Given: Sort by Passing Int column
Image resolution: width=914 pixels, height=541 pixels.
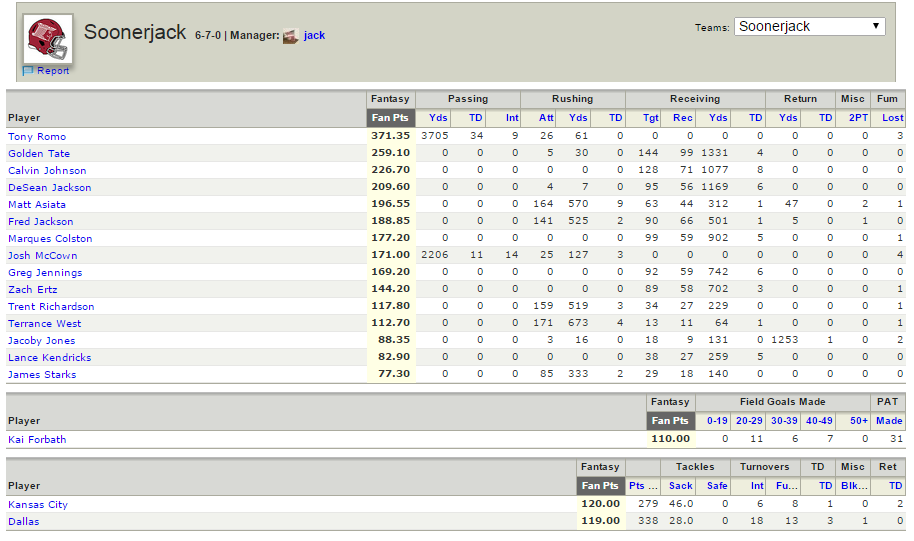Looking at the screenshot, I should click(x=512, y=117).
